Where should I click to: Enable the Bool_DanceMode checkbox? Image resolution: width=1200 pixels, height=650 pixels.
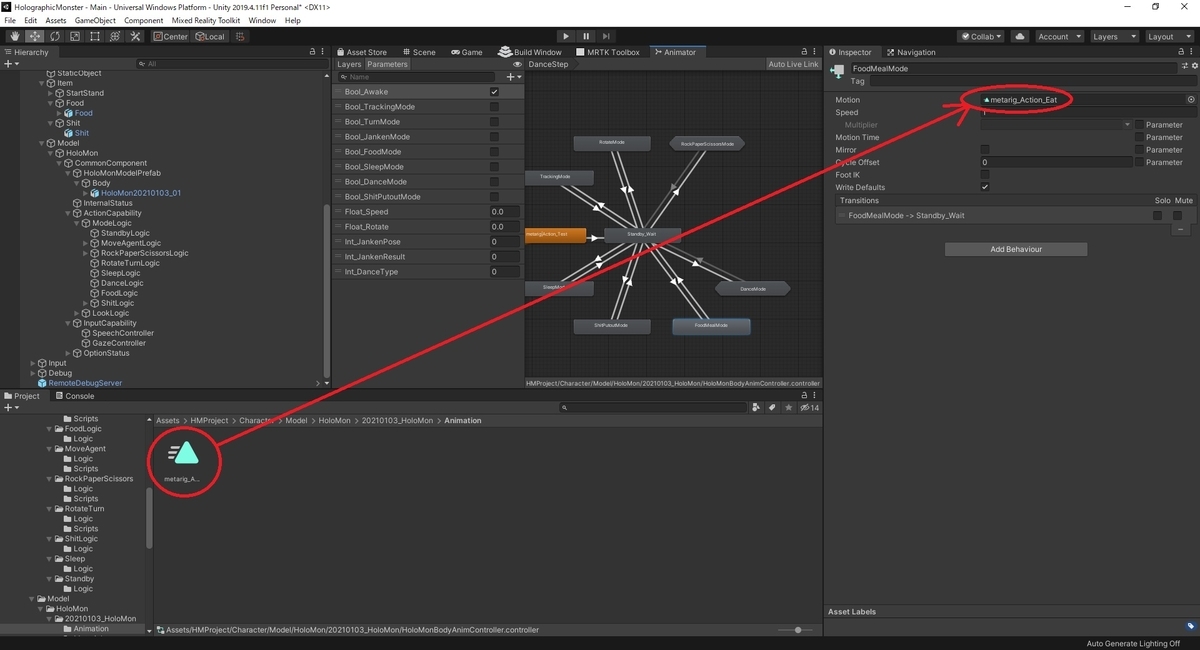pos(494,182)
